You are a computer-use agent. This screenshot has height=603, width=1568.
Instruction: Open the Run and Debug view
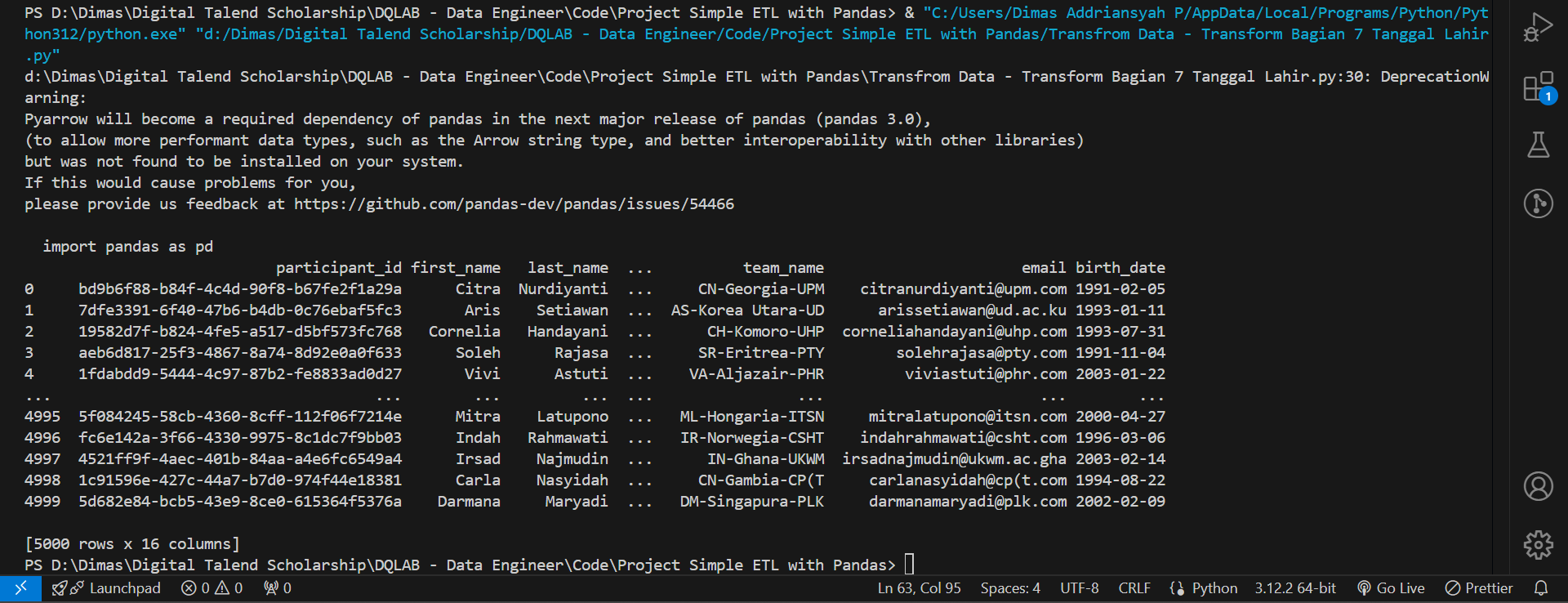(x=1538, y=27)
